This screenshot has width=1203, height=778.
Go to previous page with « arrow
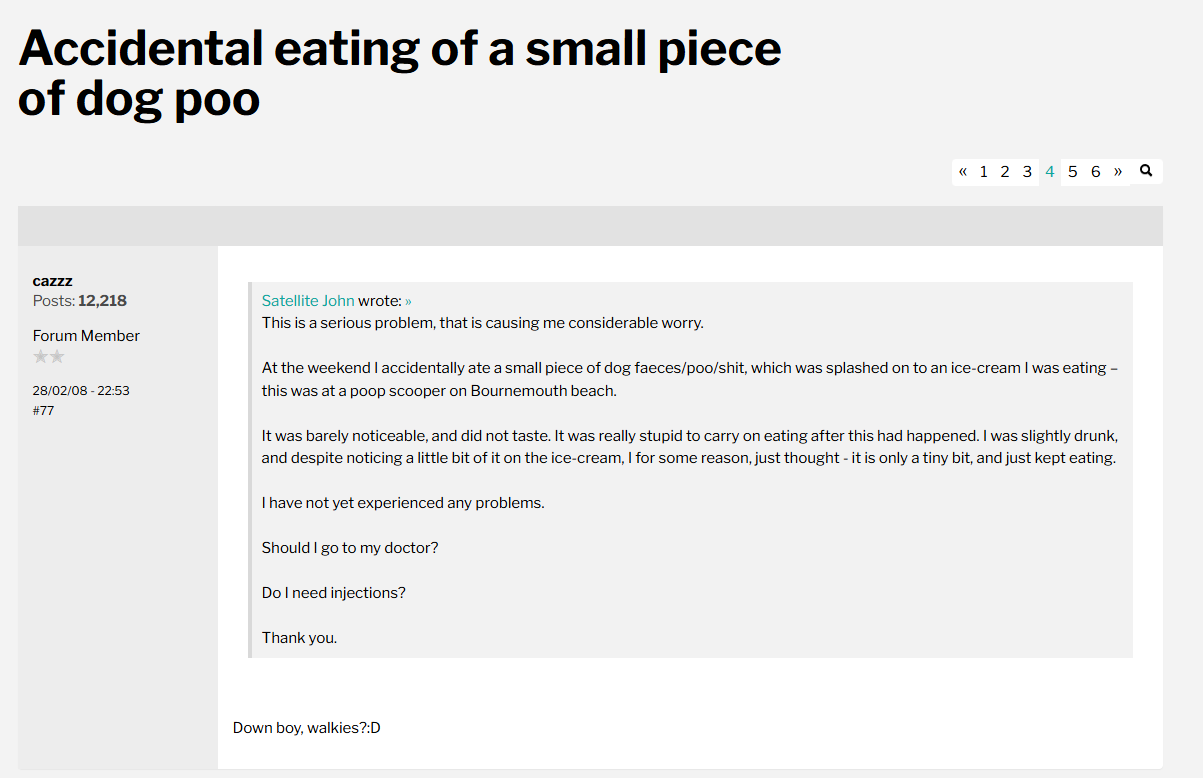point(963,172)
